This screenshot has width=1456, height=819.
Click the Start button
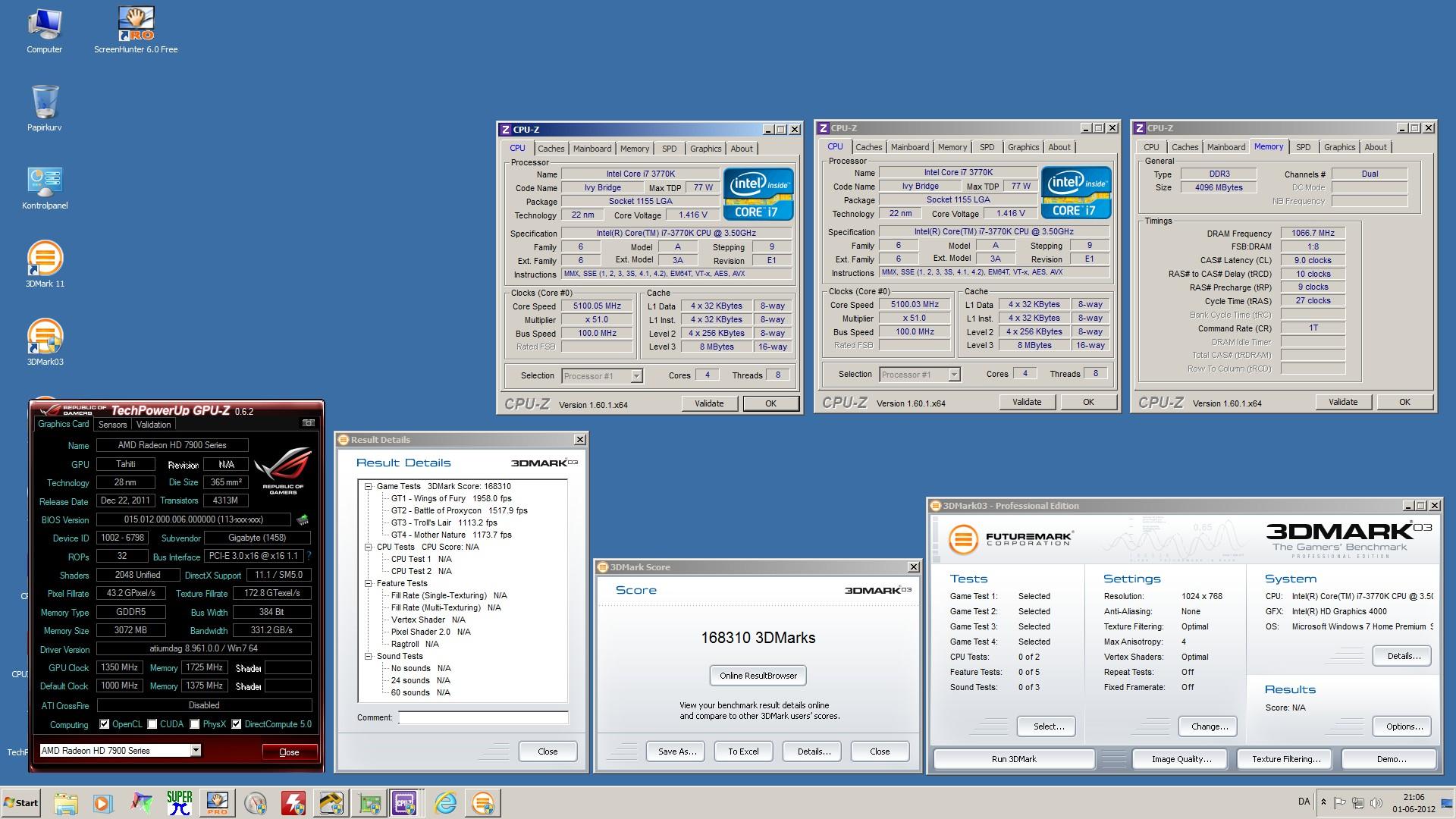point(21,803)
